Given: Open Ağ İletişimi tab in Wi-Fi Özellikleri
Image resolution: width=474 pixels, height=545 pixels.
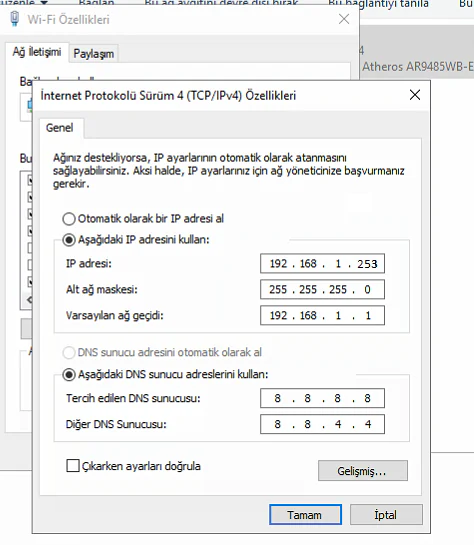Looking at the screenshot, I should pos(37,52).
